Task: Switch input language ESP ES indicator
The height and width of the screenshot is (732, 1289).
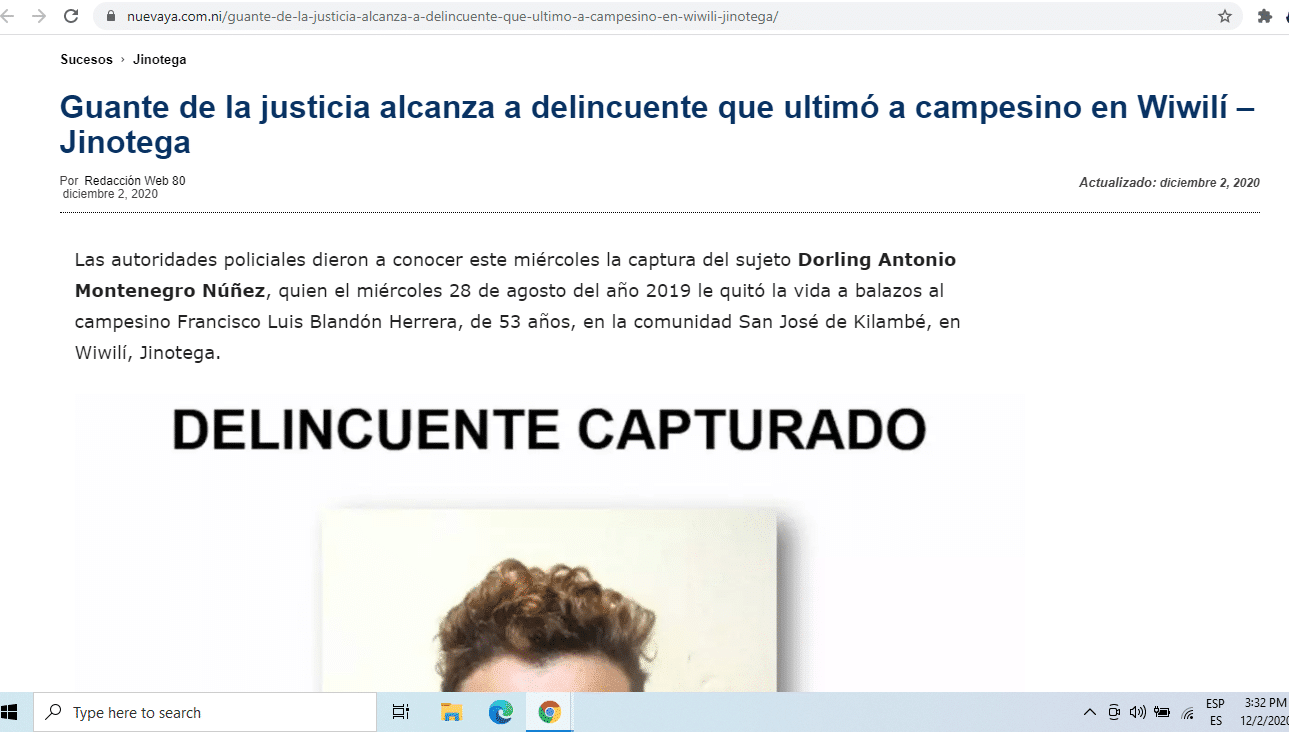Action: (x=1215, y=712)
